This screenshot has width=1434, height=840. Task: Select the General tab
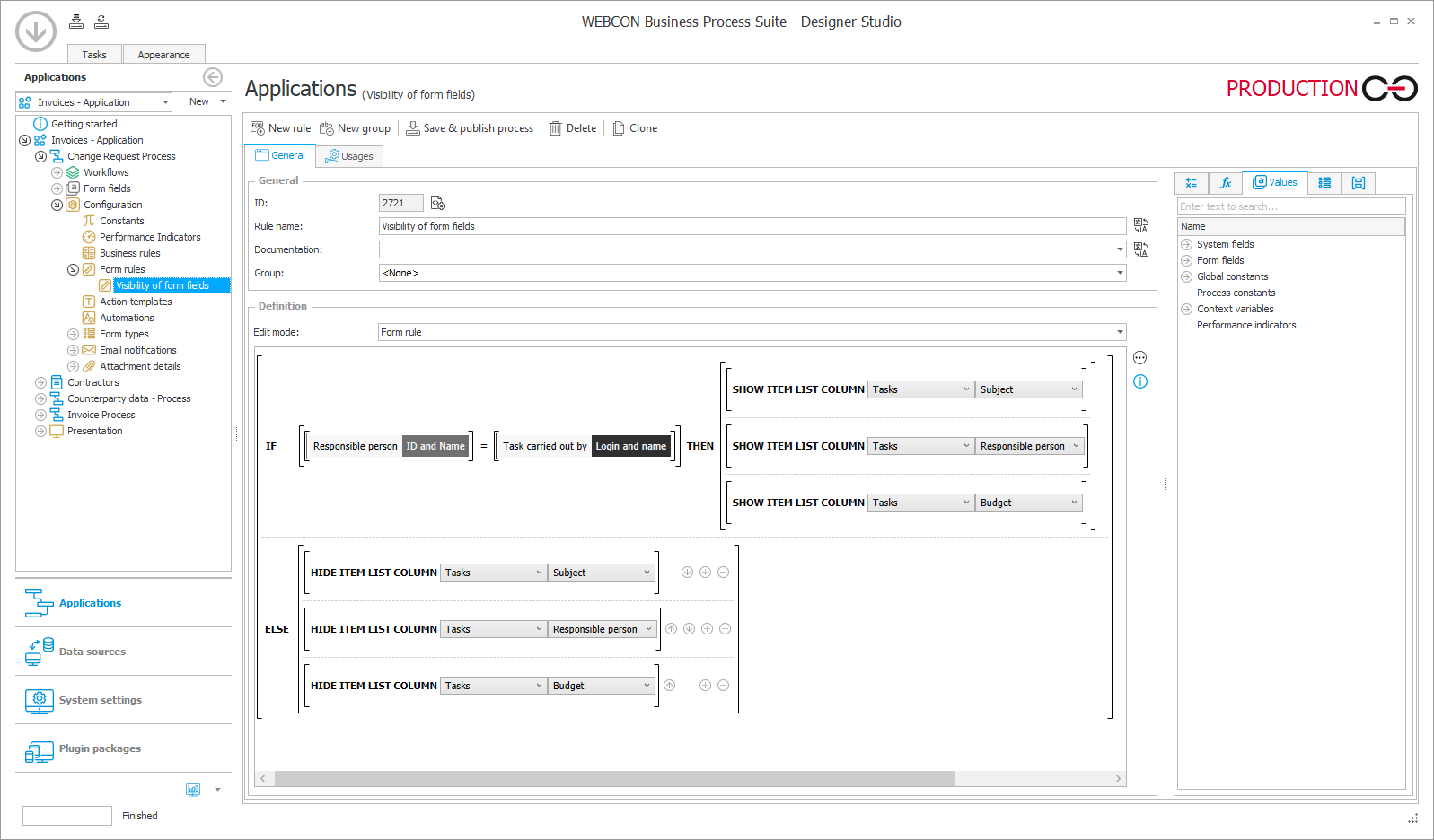(280, 155)
